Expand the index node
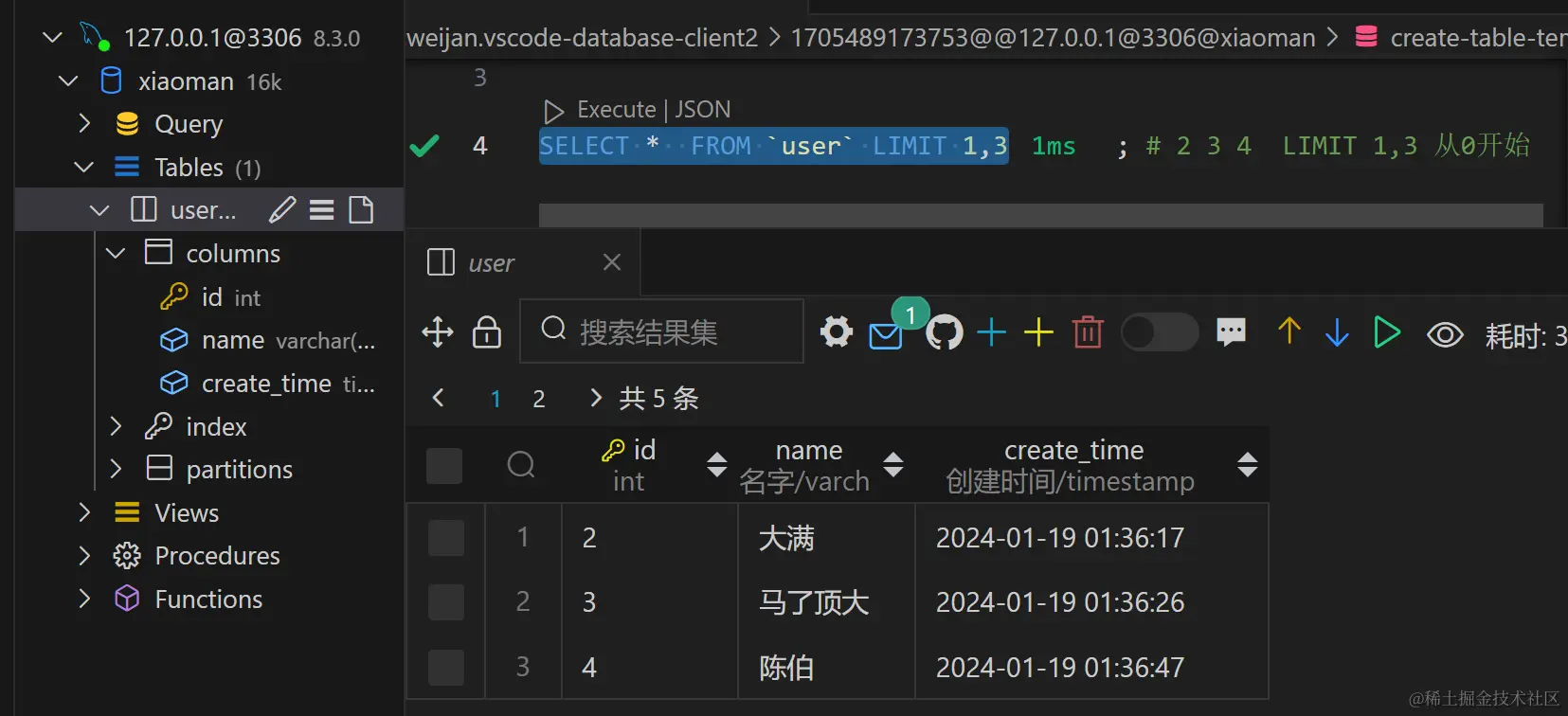Screen dimensions: 1568x716 tap(116, 426)
